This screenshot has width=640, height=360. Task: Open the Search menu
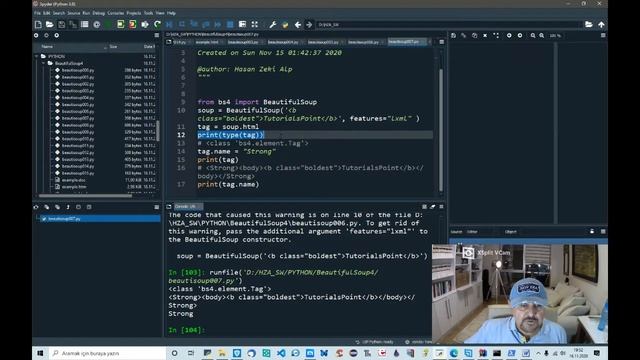(x=59, y=13)
